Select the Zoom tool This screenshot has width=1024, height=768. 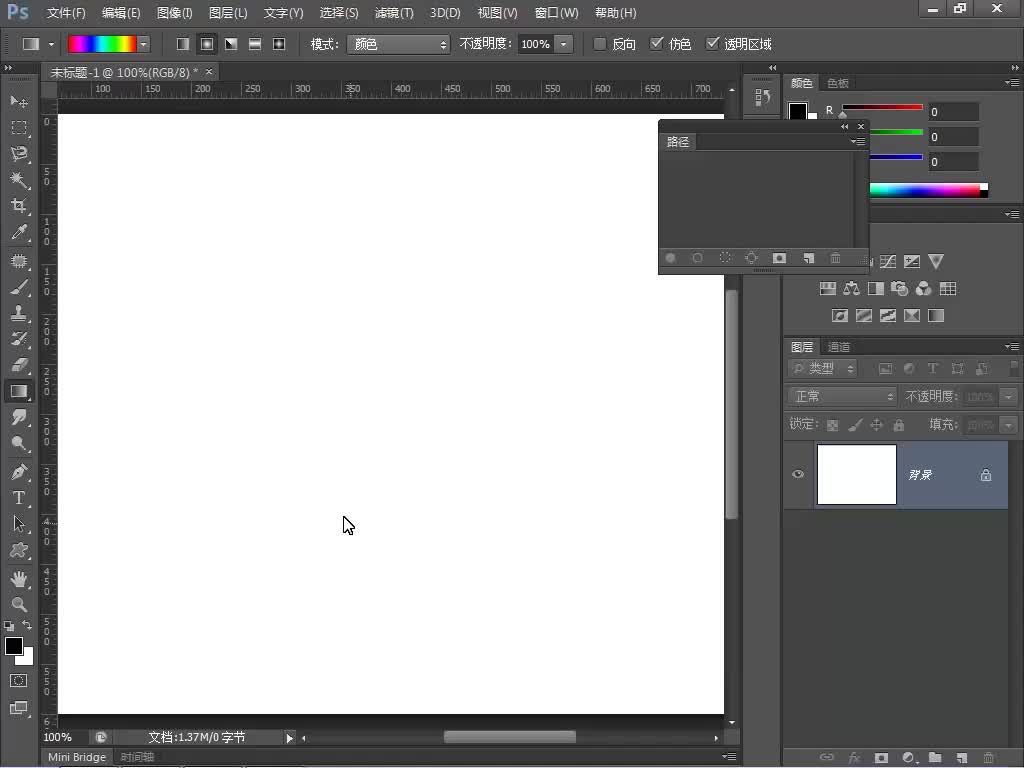[x=19, y=605]
